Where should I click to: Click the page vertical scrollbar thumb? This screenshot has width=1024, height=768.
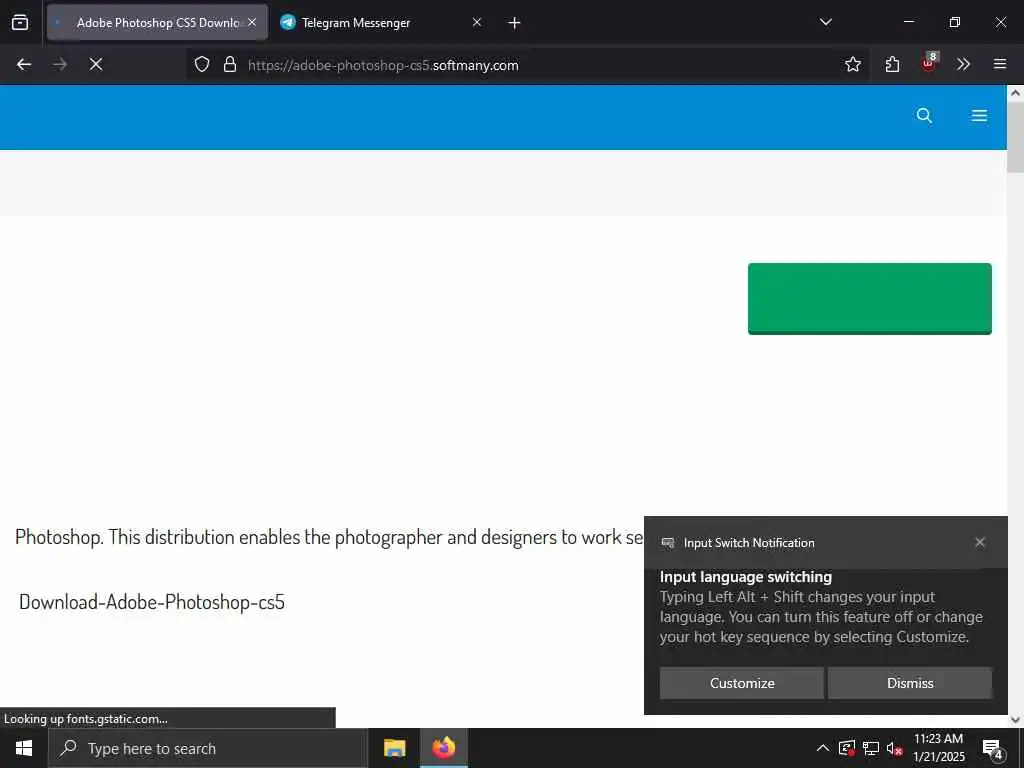tap(1015, 136)
